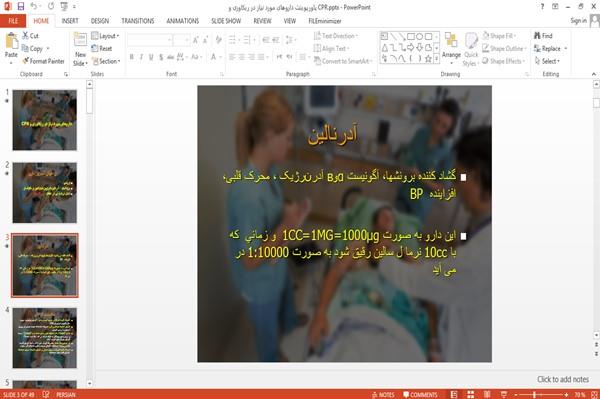Switch to Reading View
Image resolution: width=600 pixels, height=399 pixels.
point(487,394)
